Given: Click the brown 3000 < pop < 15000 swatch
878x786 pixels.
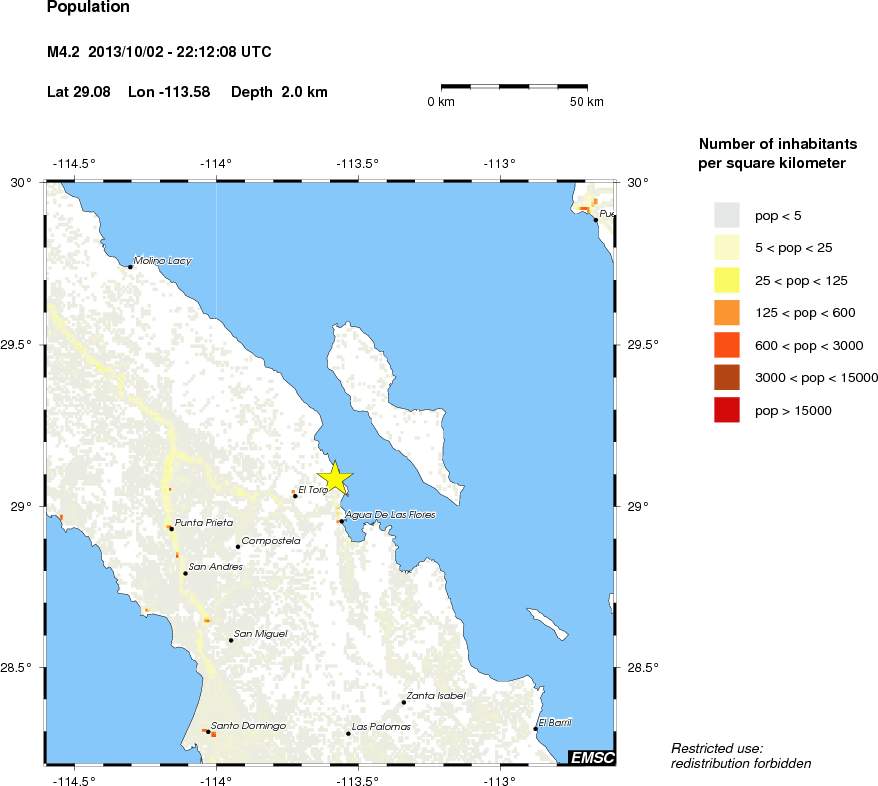Looking at the screenshot, I should pos(726,377).
